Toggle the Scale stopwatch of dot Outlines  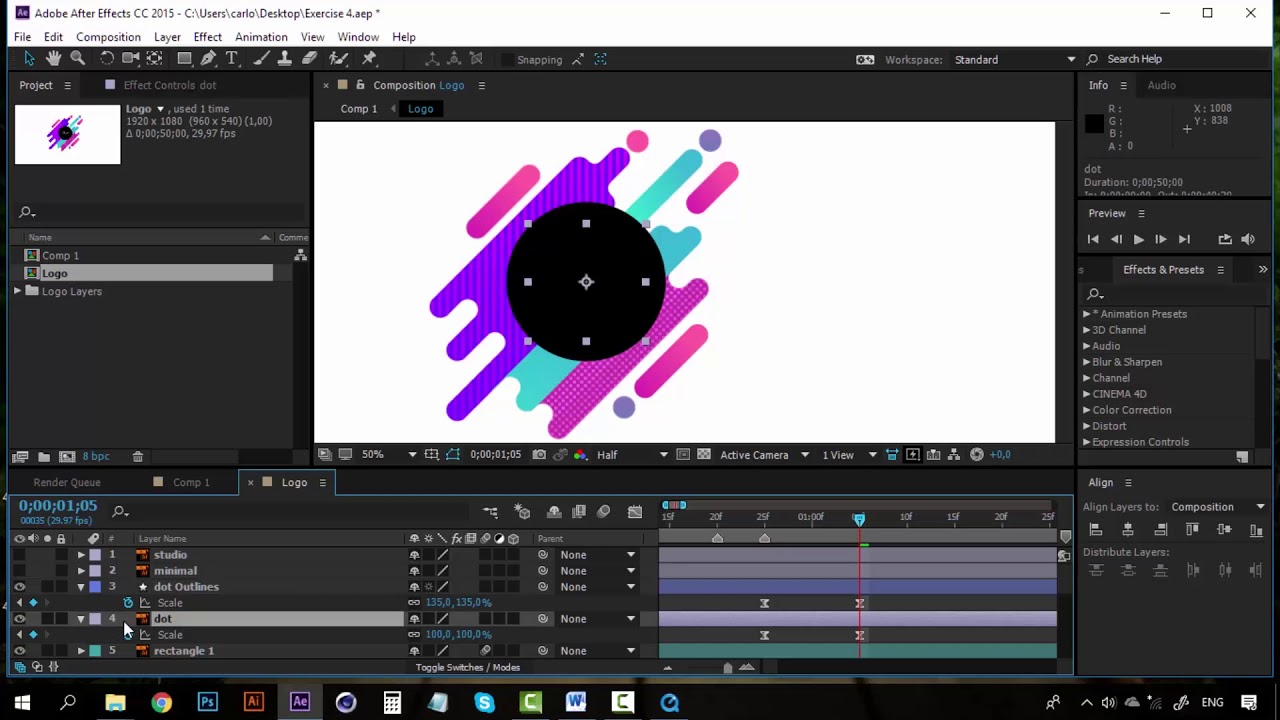pyautogui.click(x=128, y=603)
